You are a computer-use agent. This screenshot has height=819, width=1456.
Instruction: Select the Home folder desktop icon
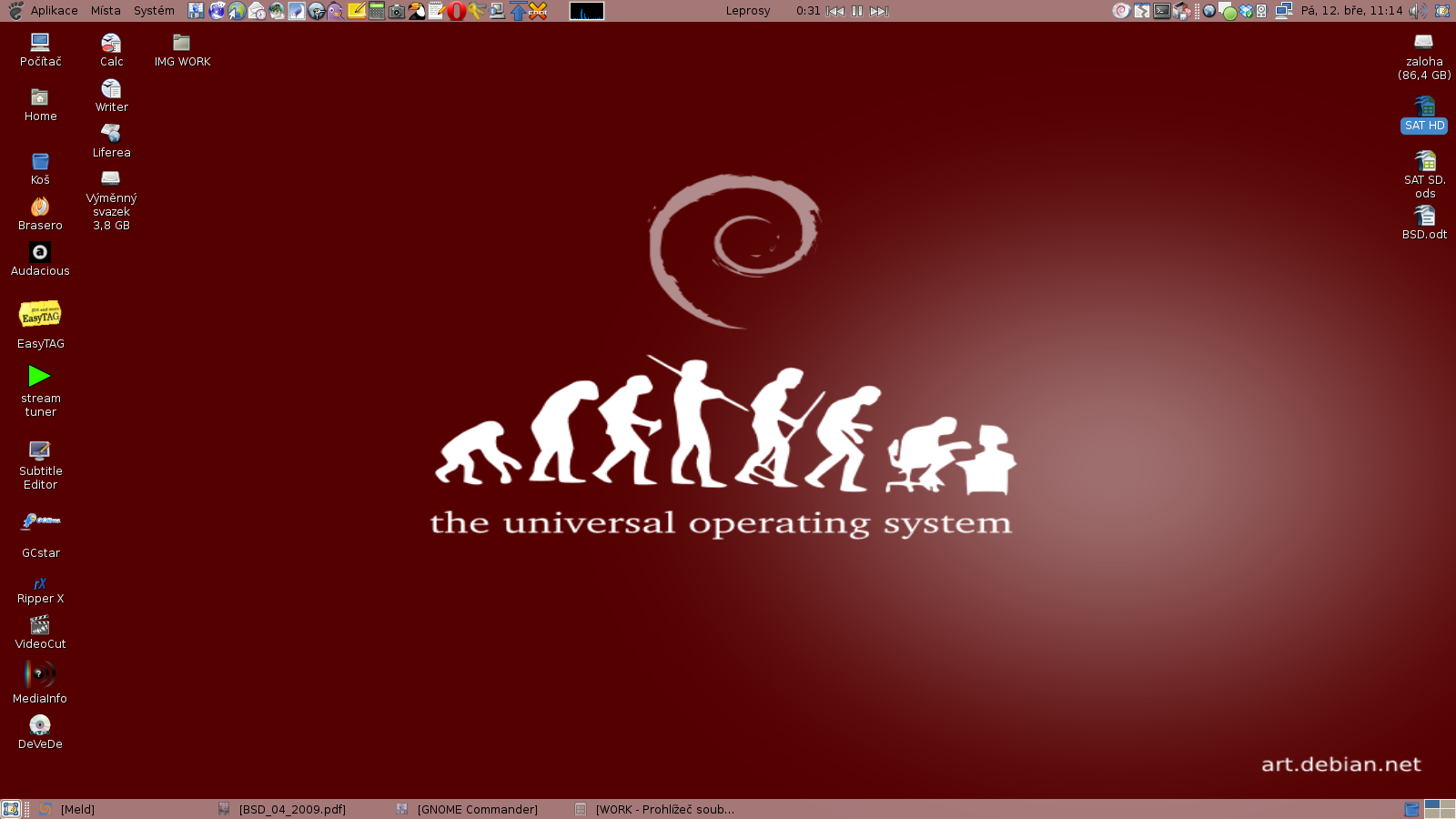click(x=40, y=106)
